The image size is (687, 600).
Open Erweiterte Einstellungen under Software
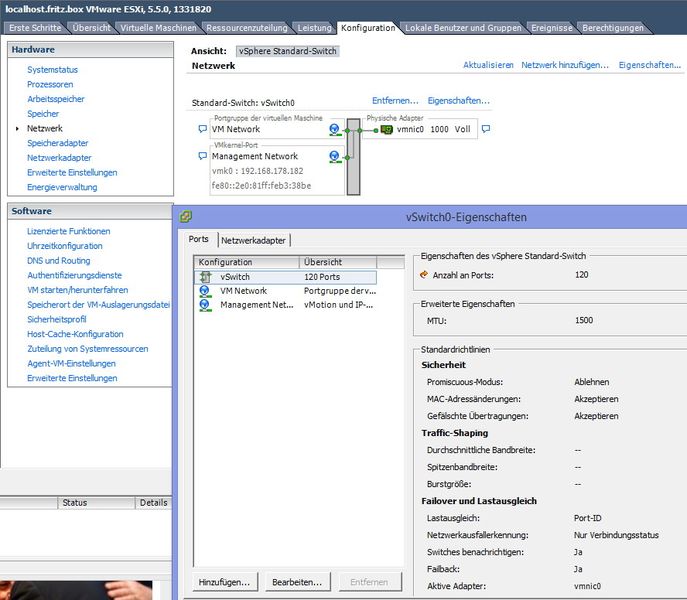pos(72,378)
